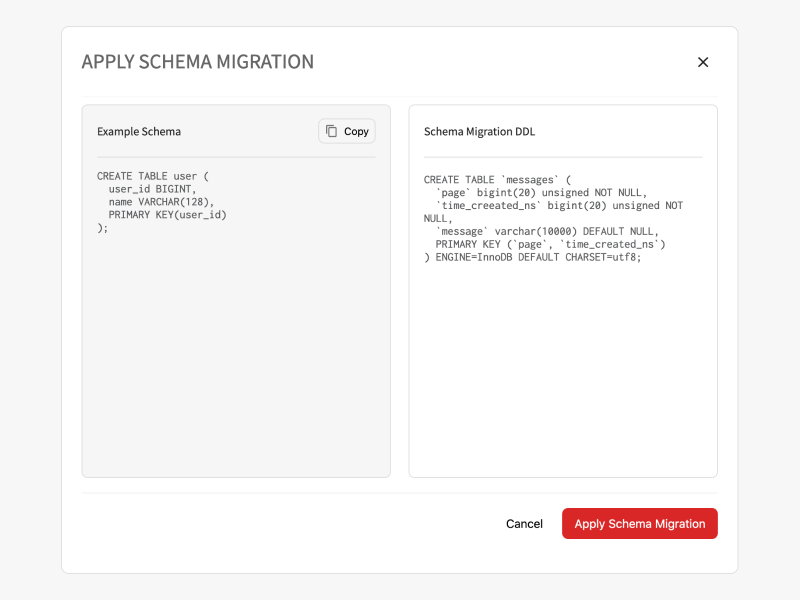Cancel the schema migration
The height and width of the screenshot is (600, 800).
point(524,523)
